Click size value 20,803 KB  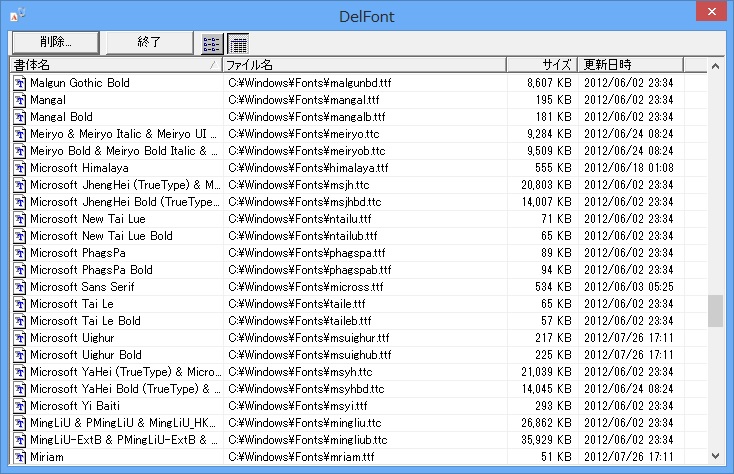click(546, 185)
